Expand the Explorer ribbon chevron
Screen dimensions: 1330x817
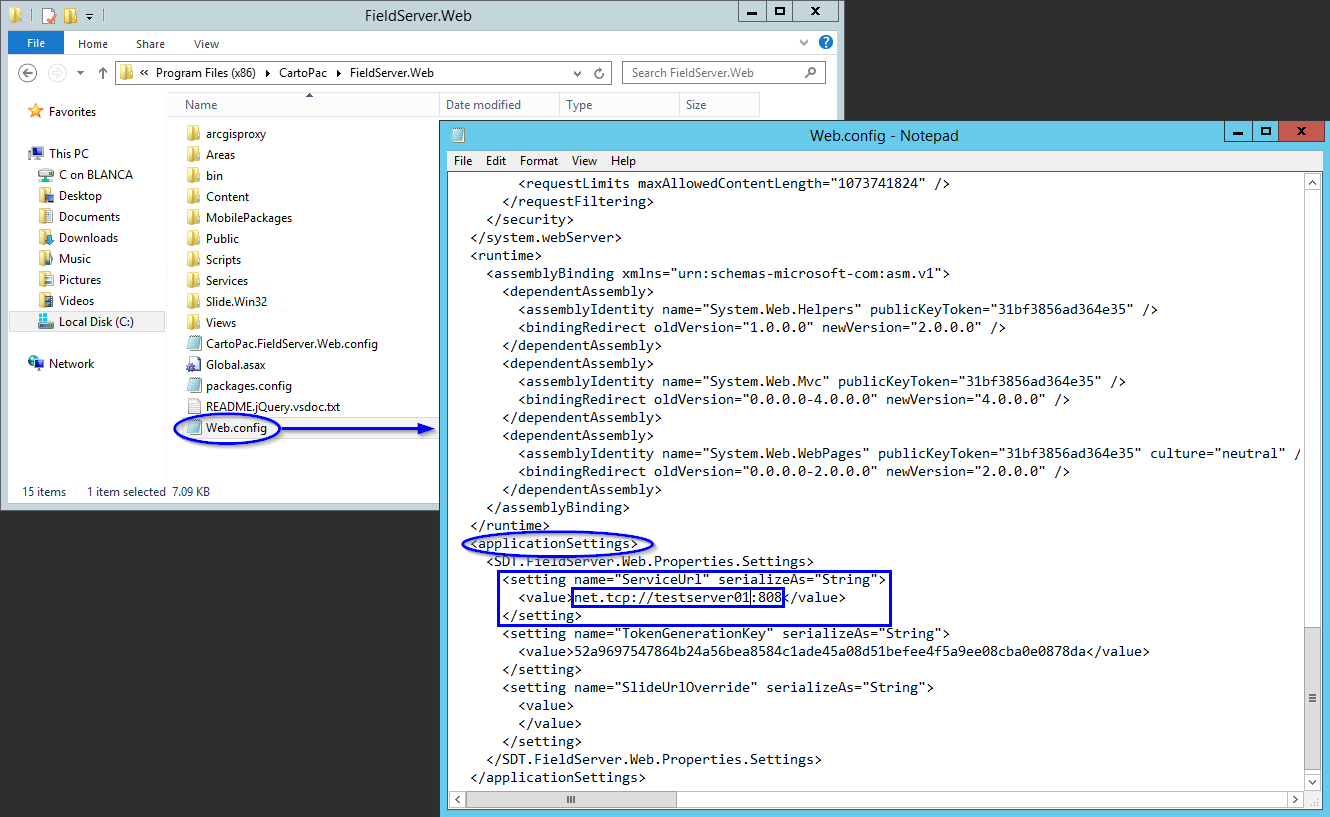coord(805,43)
